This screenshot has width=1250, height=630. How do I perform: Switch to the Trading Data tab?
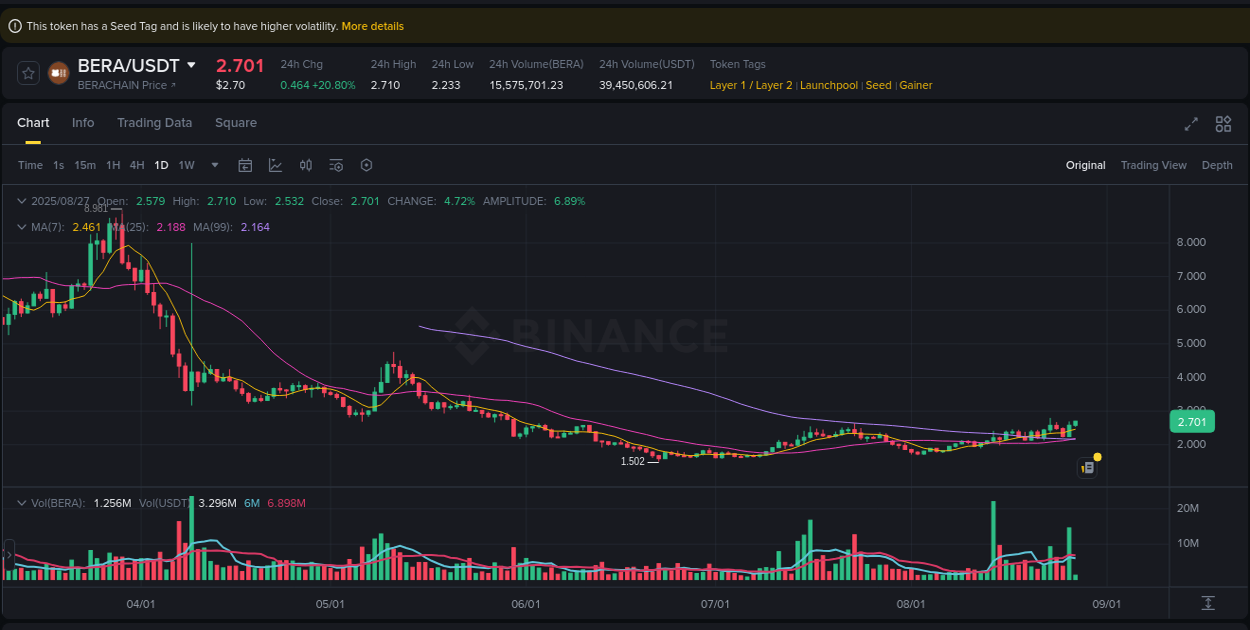click(x=154, y=122)
